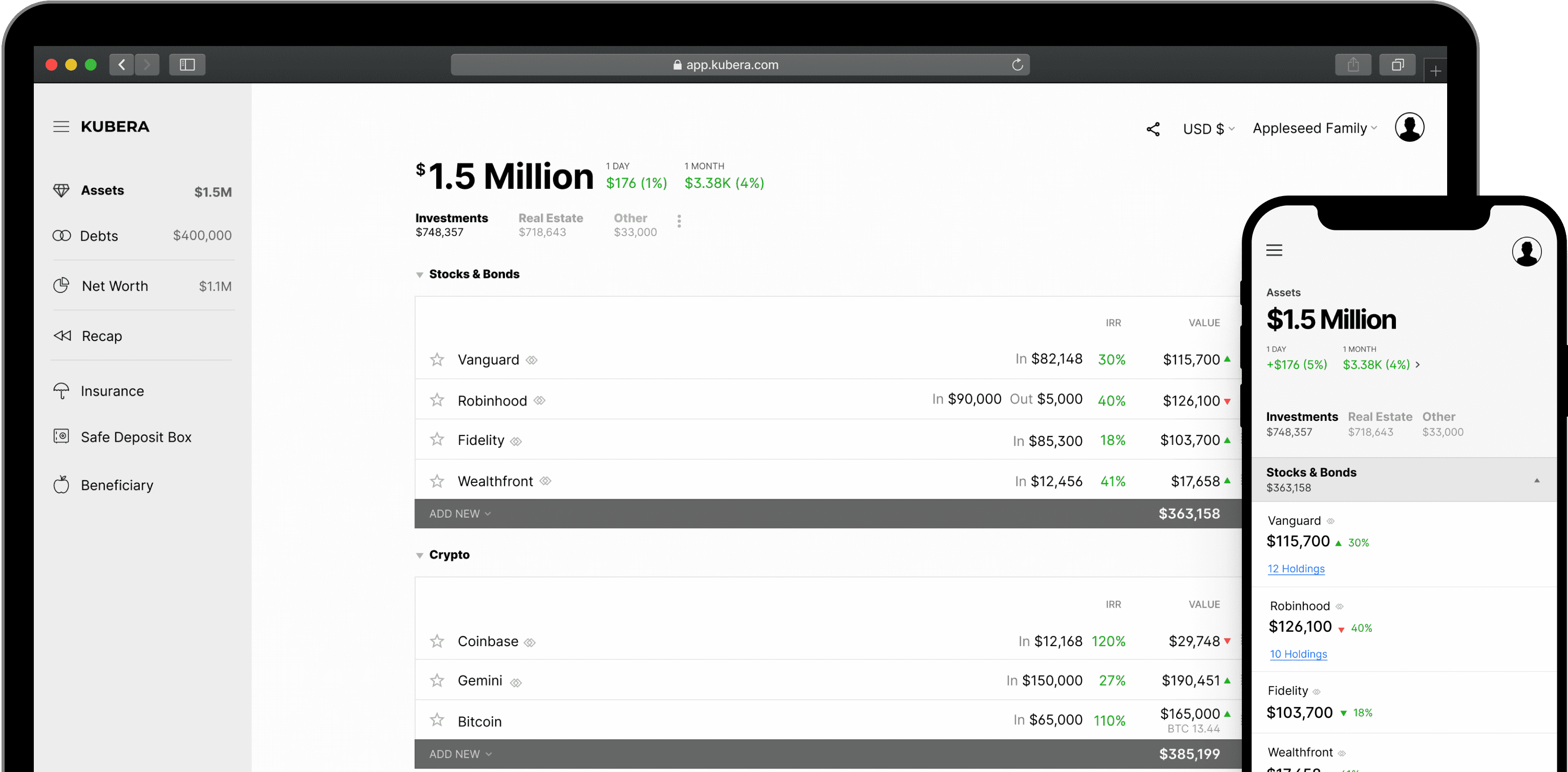
Task: Star the Vanguard row
Action: [x=437, y=359]
